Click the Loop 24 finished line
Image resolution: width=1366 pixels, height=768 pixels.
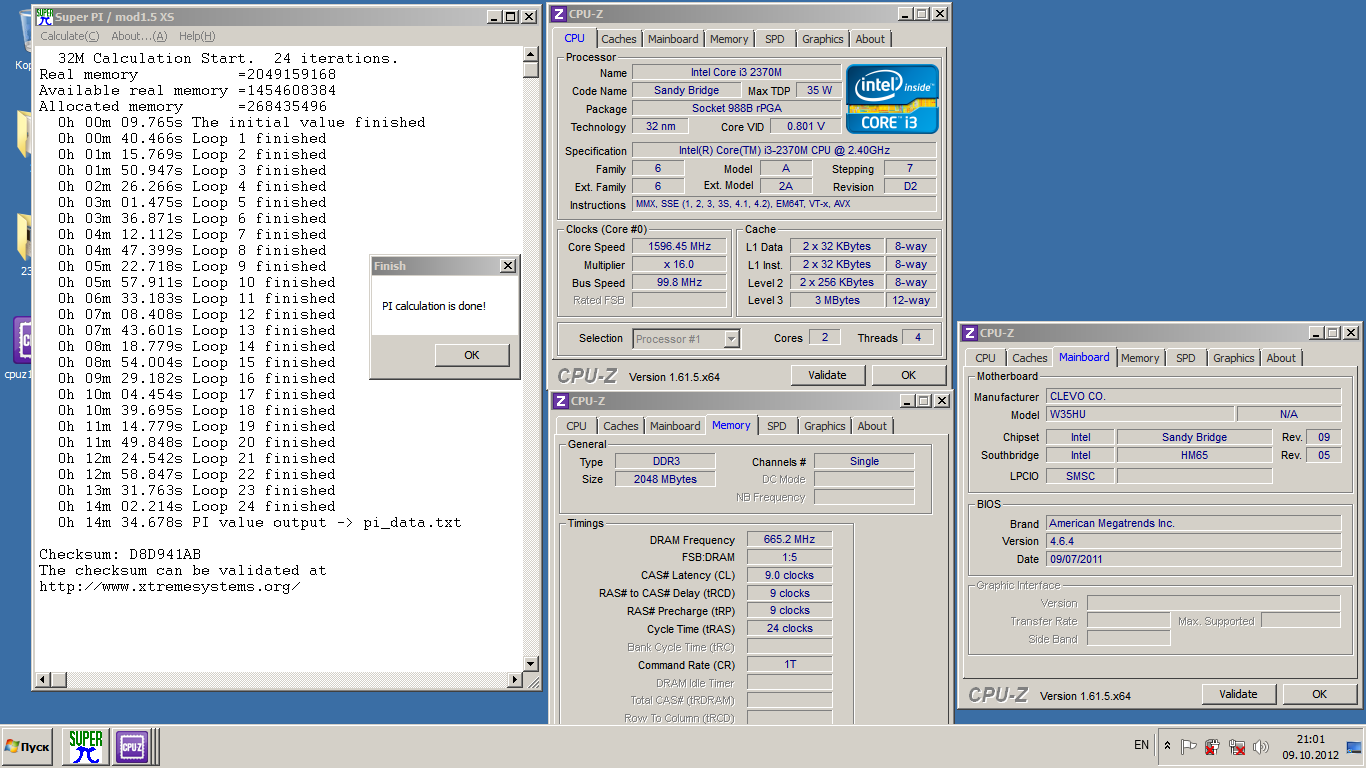tap(197, 506)
